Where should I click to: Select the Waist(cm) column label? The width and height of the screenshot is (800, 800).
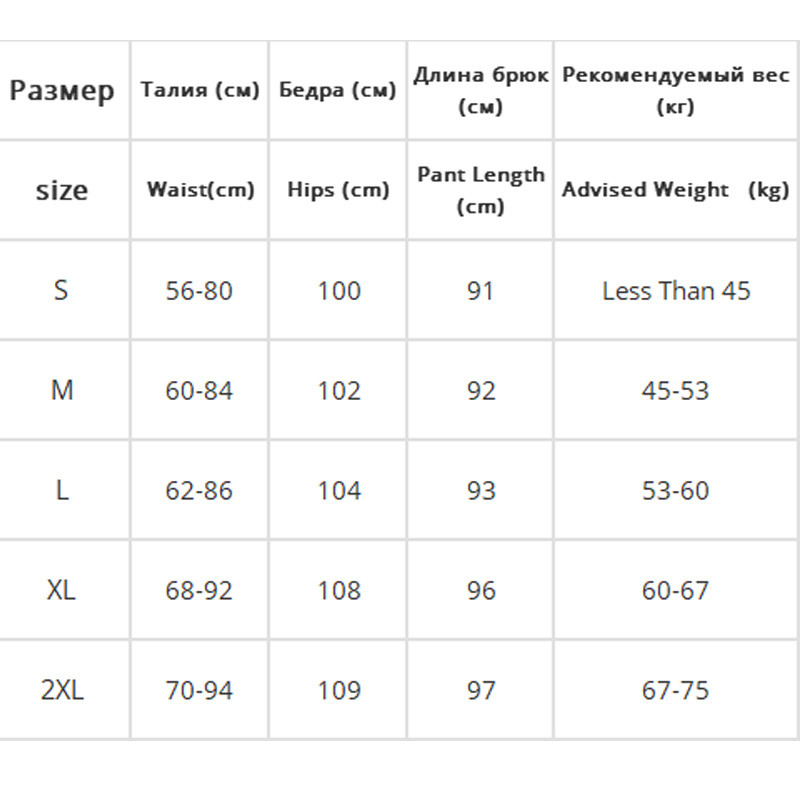tap(200, 189)
